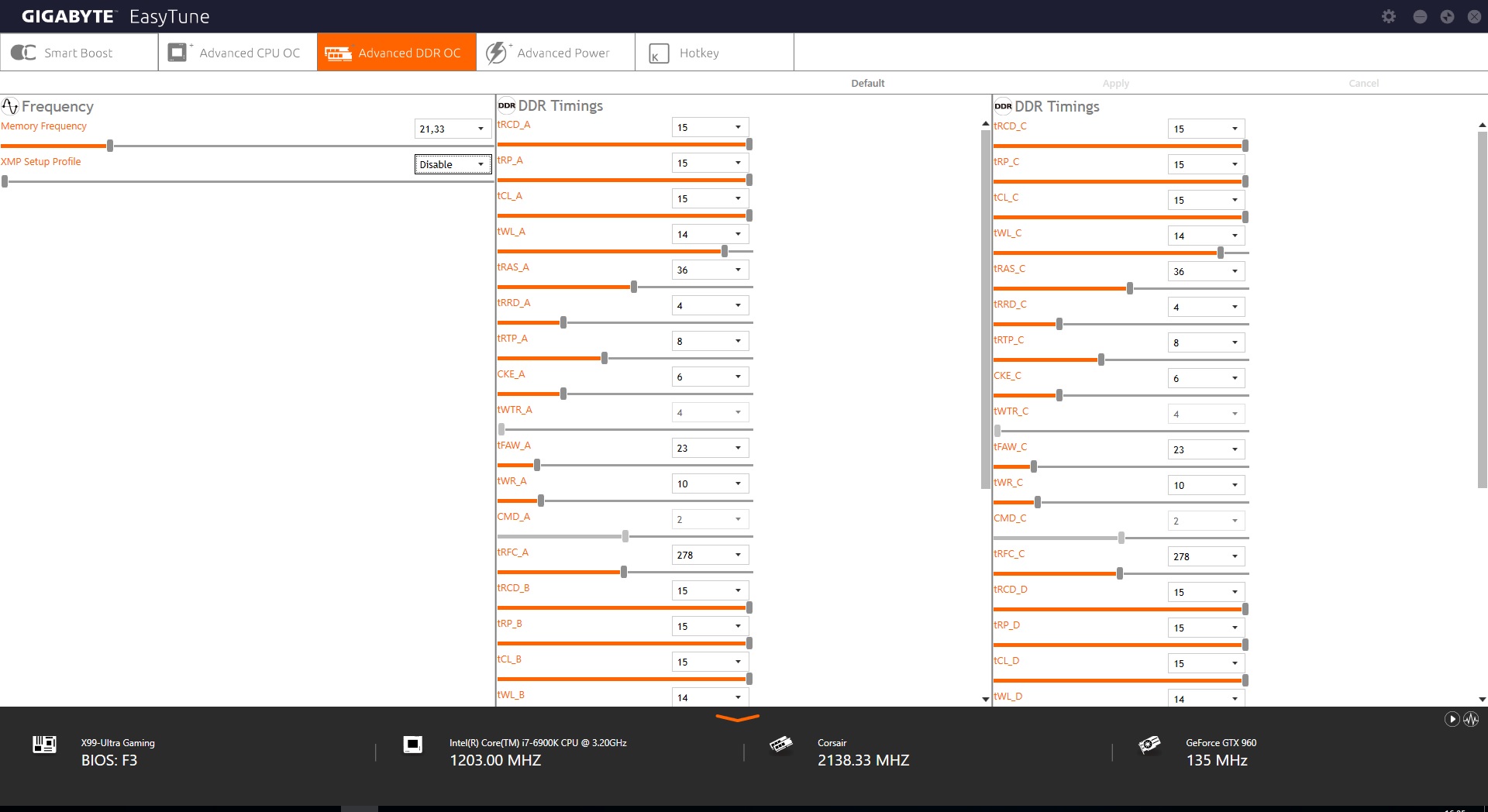Click the Memory Frequency slider handle

click(110, 146)
